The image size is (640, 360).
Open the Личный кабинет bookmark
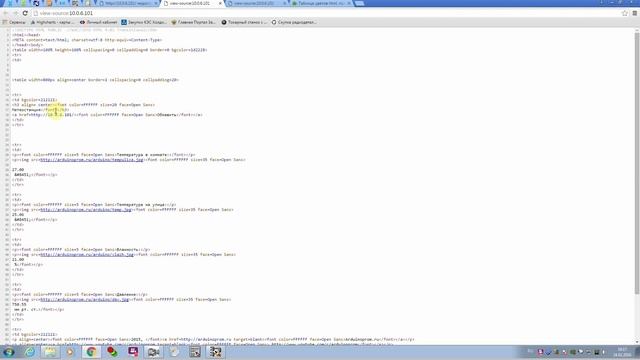pos(98,22)
